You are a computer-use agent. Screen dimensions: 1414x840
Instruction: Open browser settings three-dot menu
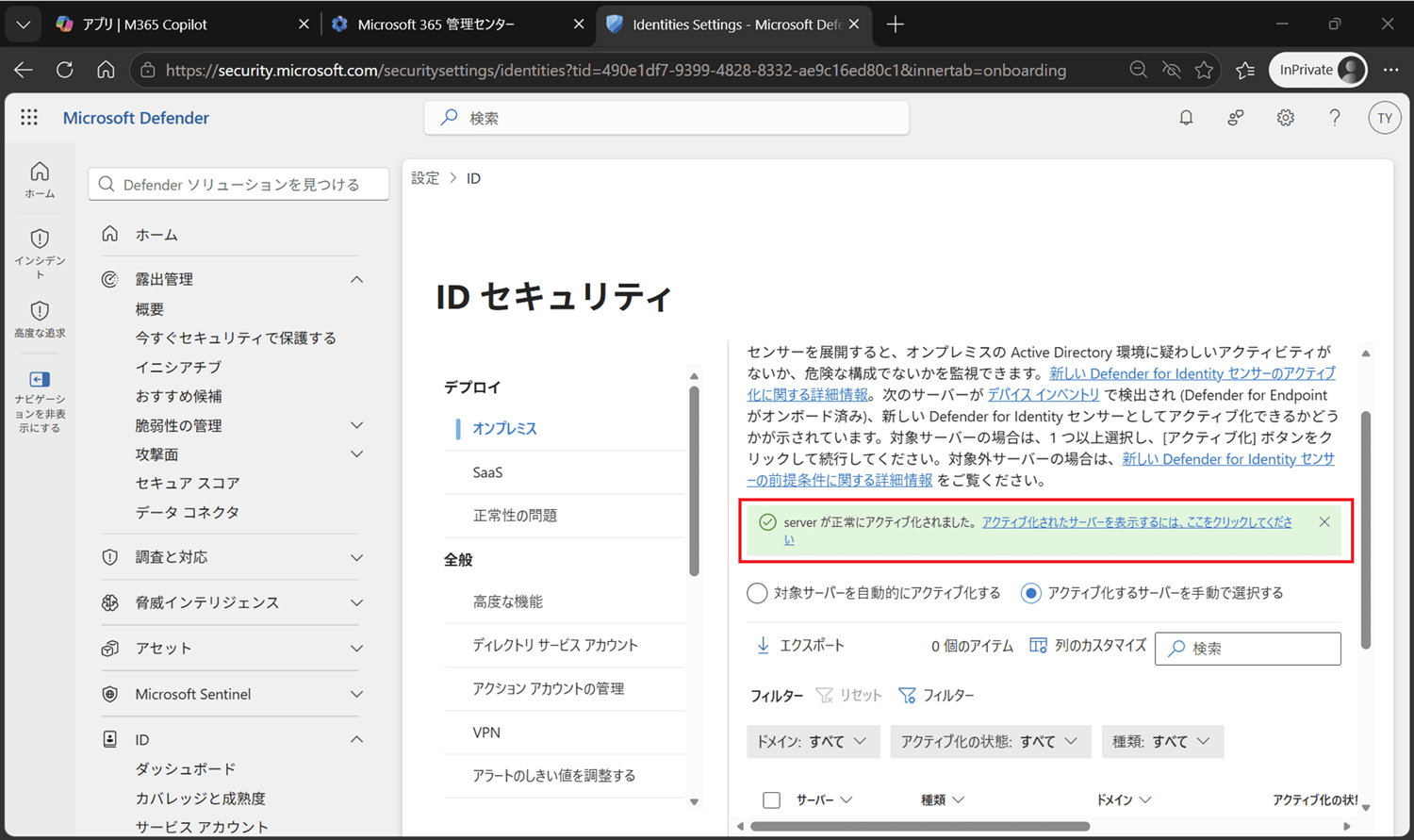click(x=1390, y=70)
